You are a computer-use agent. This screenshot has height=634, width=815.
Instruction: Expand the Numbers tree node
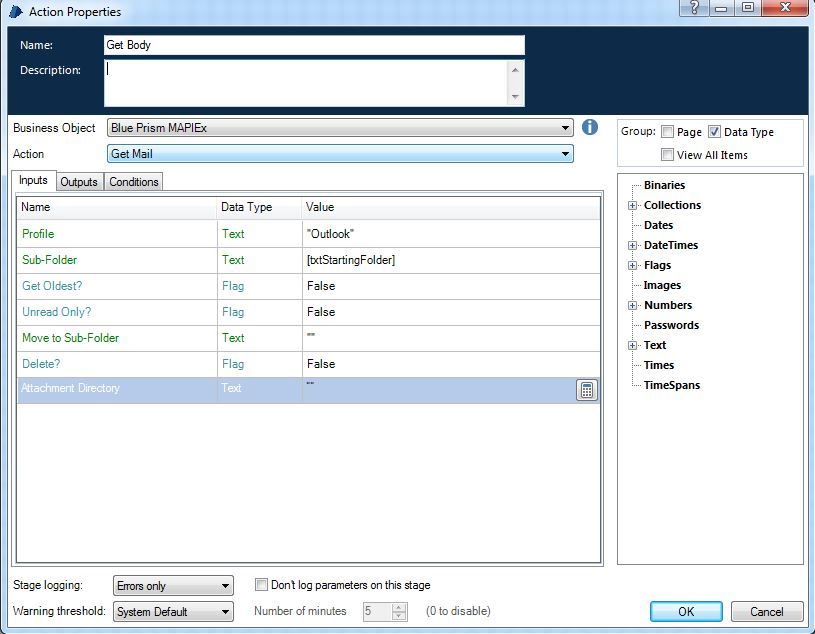click(632, 306)
